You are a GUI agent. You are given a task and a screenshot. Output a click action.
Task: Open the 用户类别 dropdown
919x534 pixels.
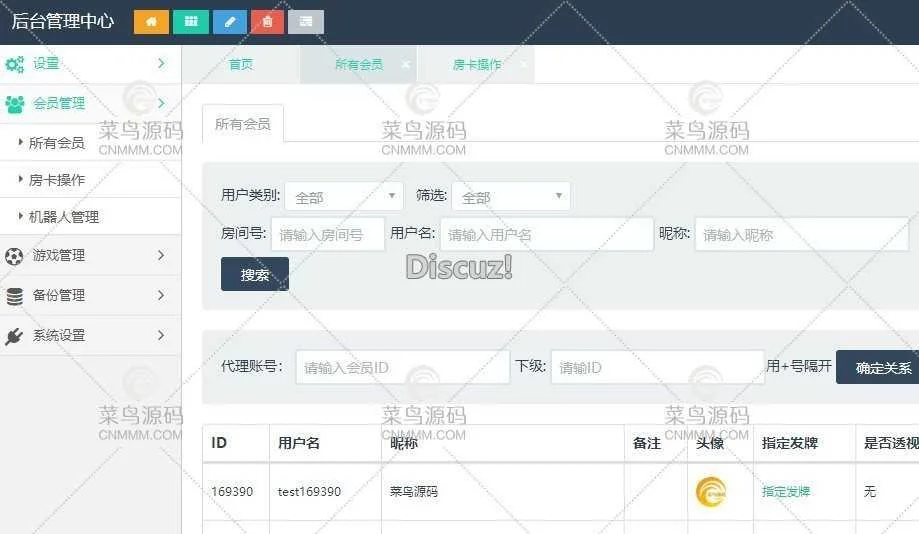[x=344, y=197]
